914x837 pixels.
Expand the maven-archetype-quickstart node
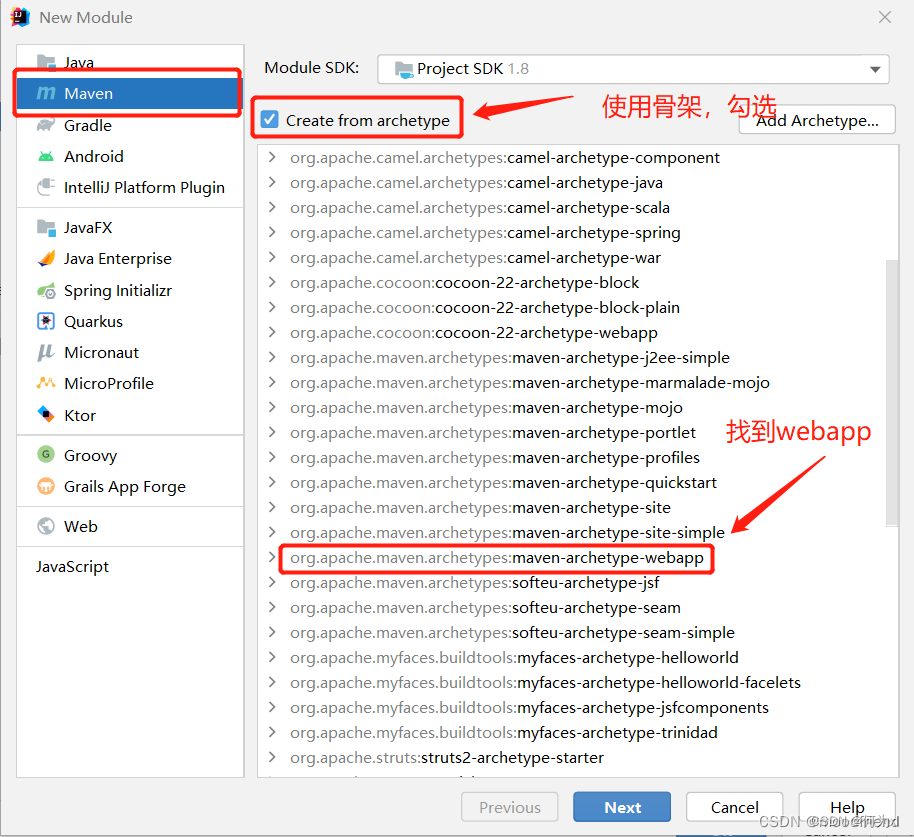click(x=272, y=482)
